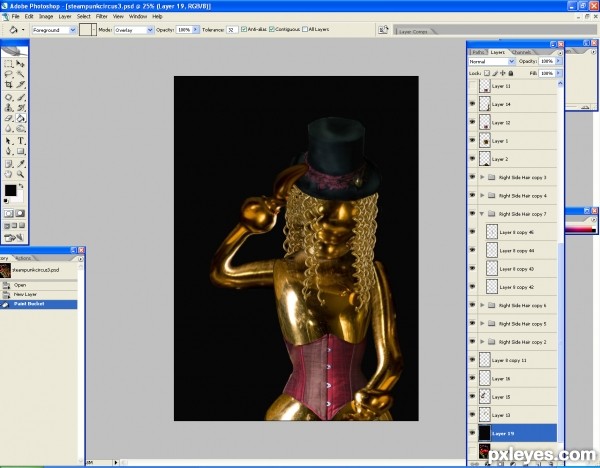
Task: Toggle the Contiguous checkbox
Action: [x=272, y=29]
